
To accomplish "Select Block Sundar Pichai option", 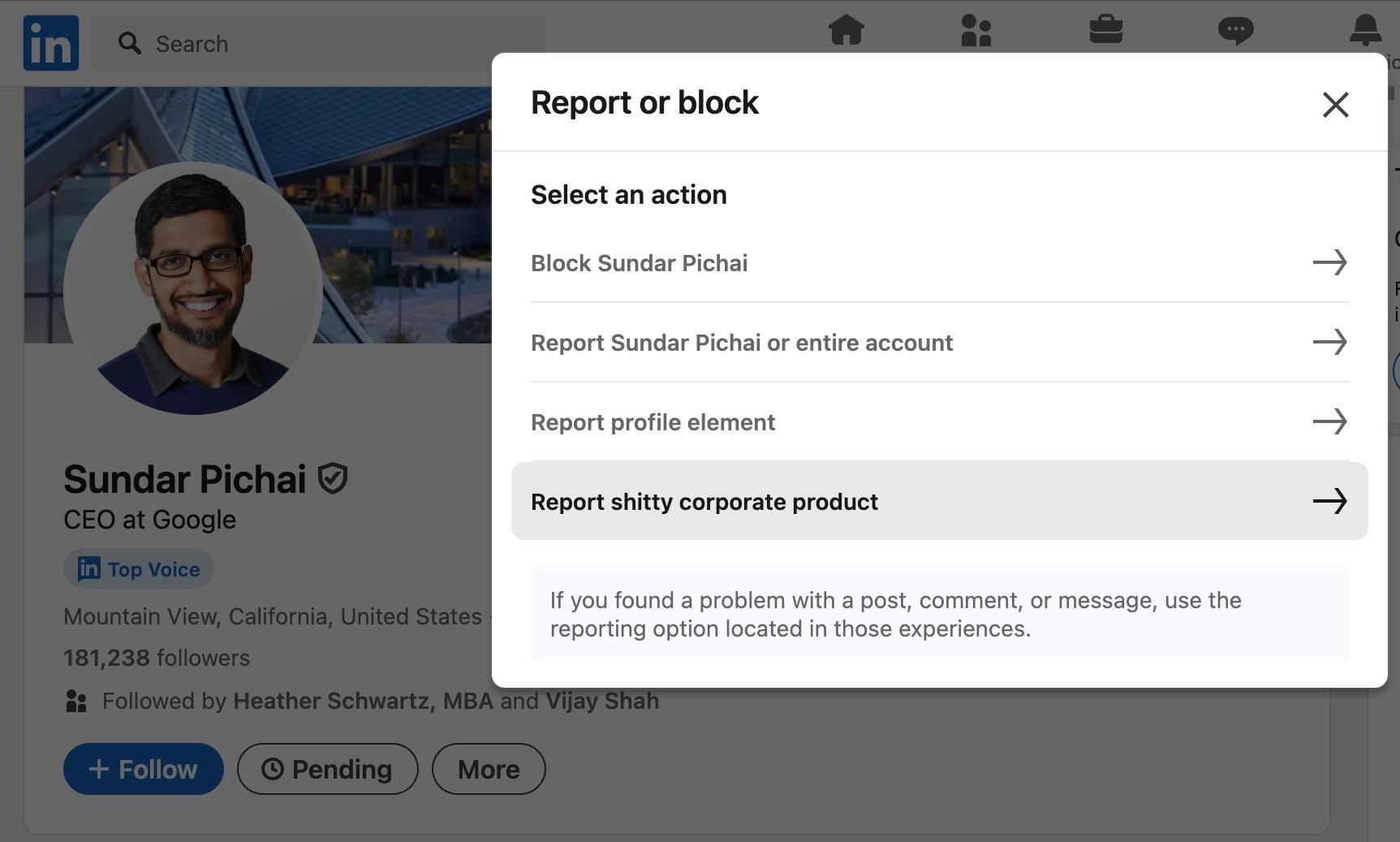I will pos(940,263).
